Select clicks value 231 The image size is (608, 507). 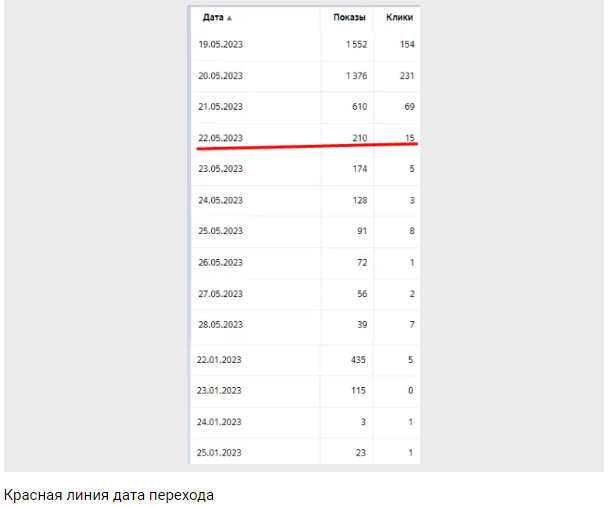407,76
